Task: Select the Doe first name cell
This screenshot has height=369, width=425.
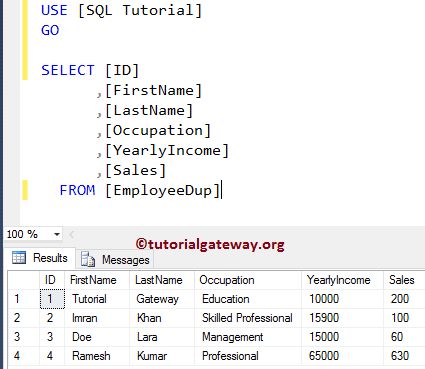Action: [x=97, y=337]
